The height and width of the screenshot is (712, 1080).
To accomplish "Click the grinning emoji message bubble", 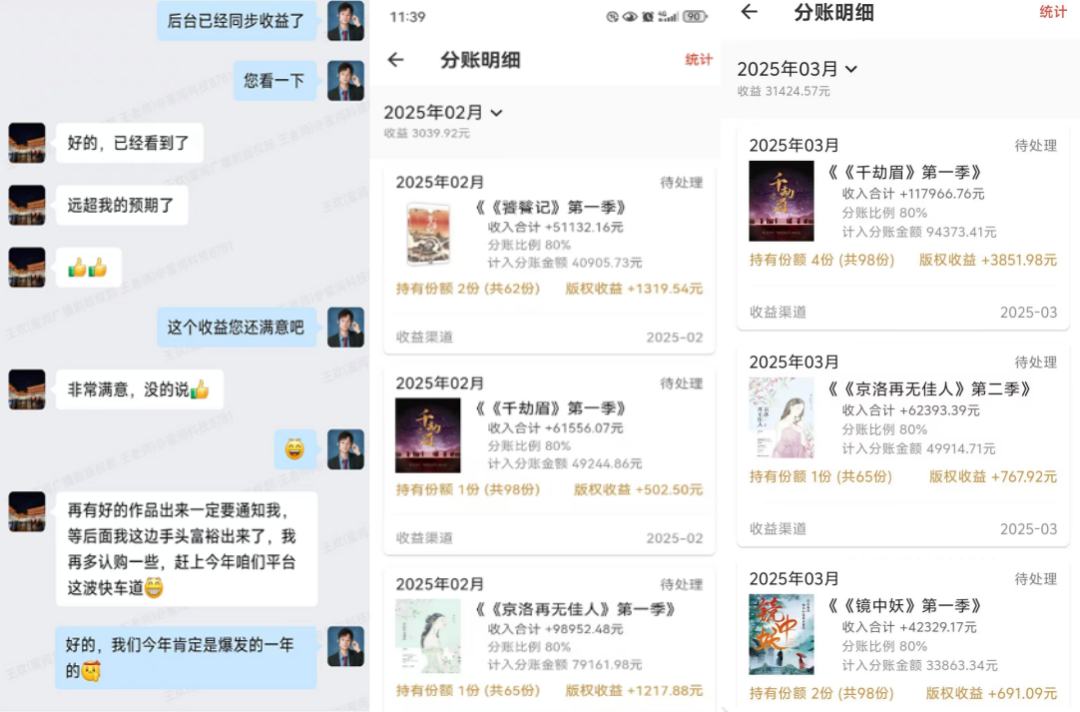I will tap(295, 450).
